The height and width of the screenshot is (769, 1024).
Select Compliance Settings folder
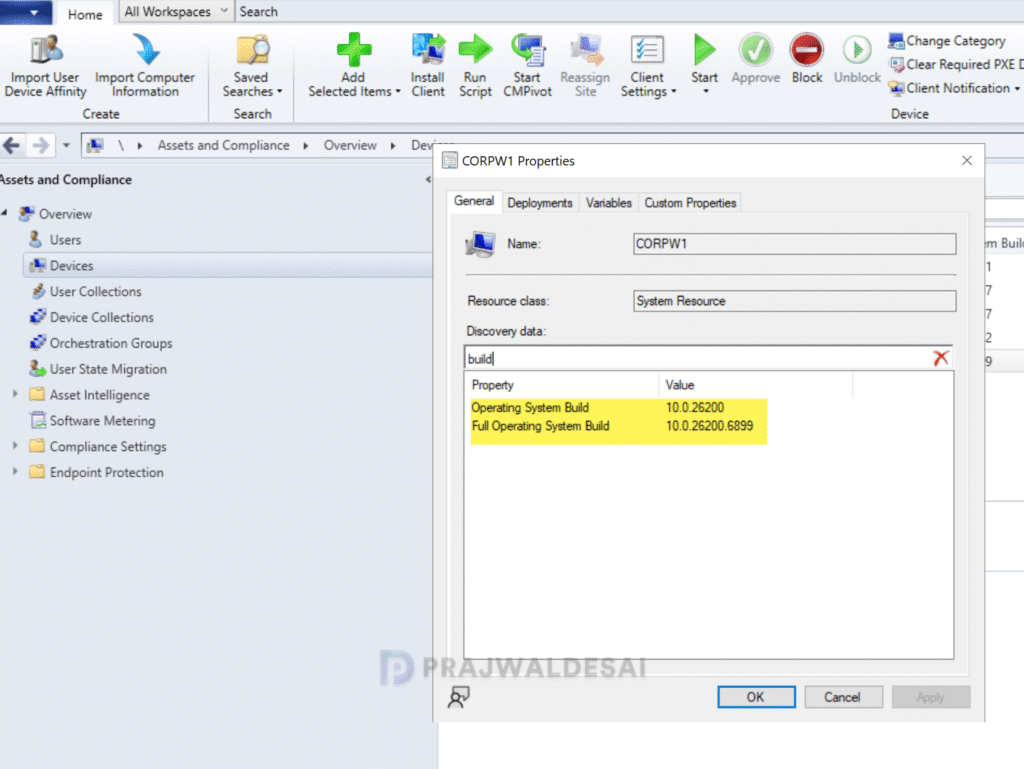click(x=108, y=447)
